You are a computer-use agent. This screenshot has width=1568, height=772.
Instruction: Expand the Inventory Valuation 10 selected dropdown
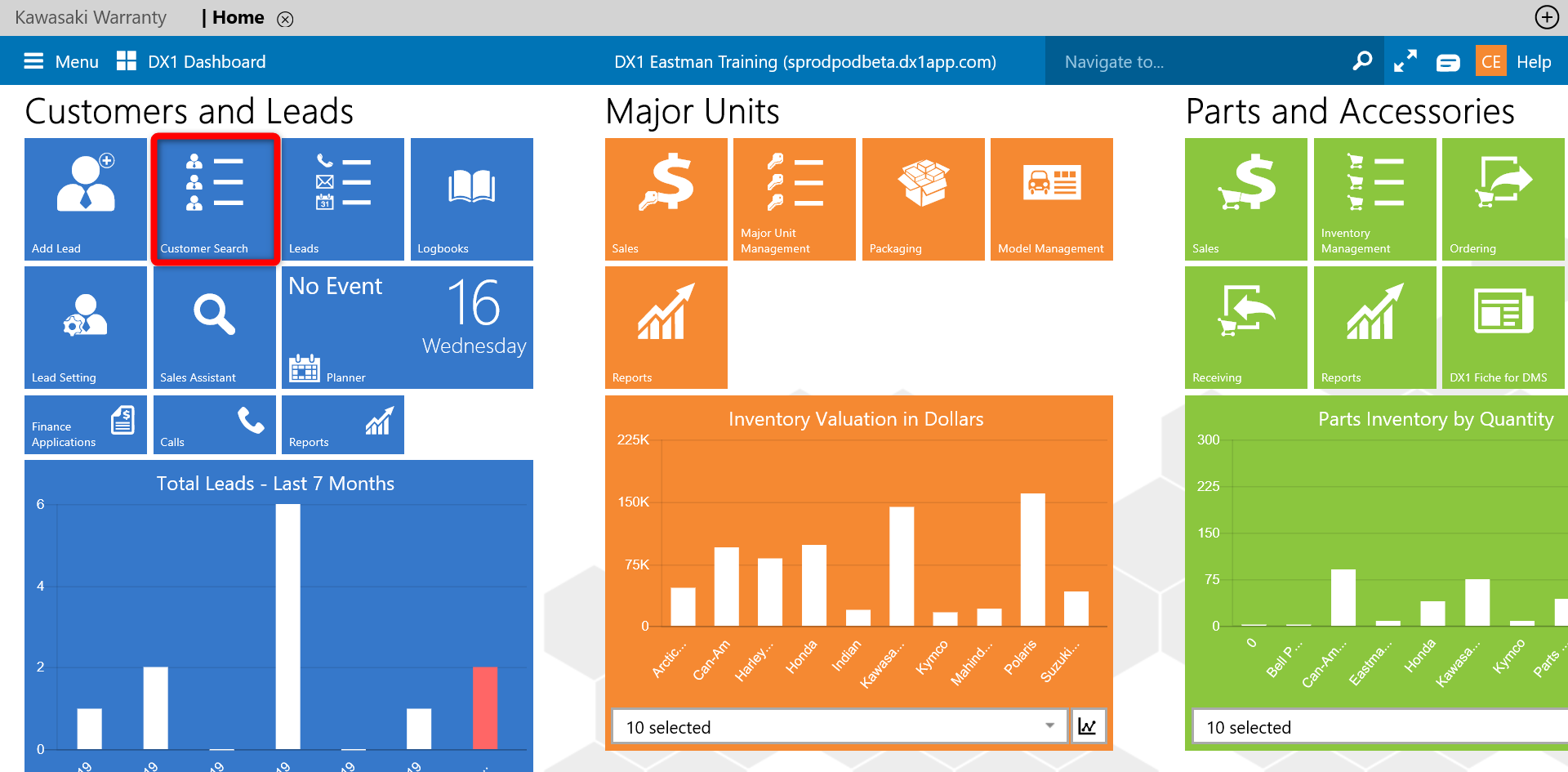(x=840, y=726)
